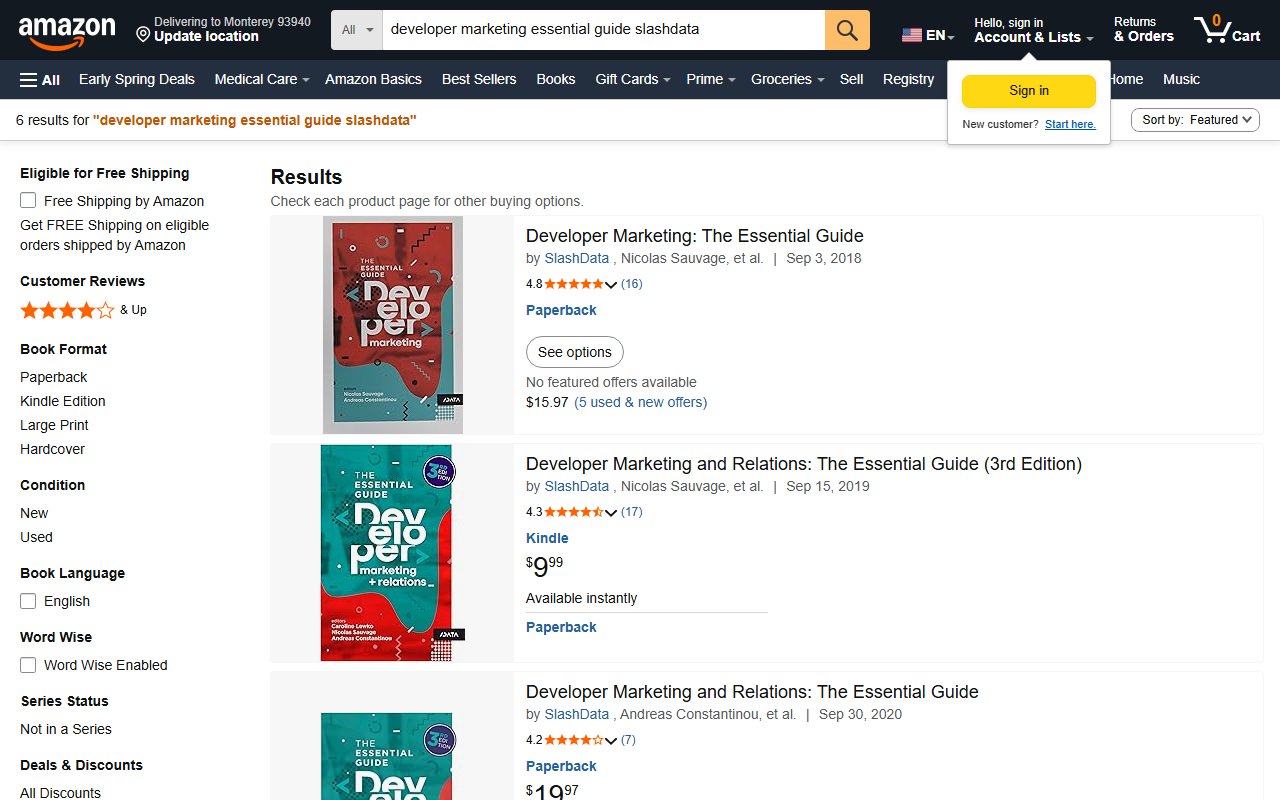Viewport: 1280px width, 800px height.
Task: Click the yellow Sign in button
Action: pyautogui.click(x=1028, y=90)
